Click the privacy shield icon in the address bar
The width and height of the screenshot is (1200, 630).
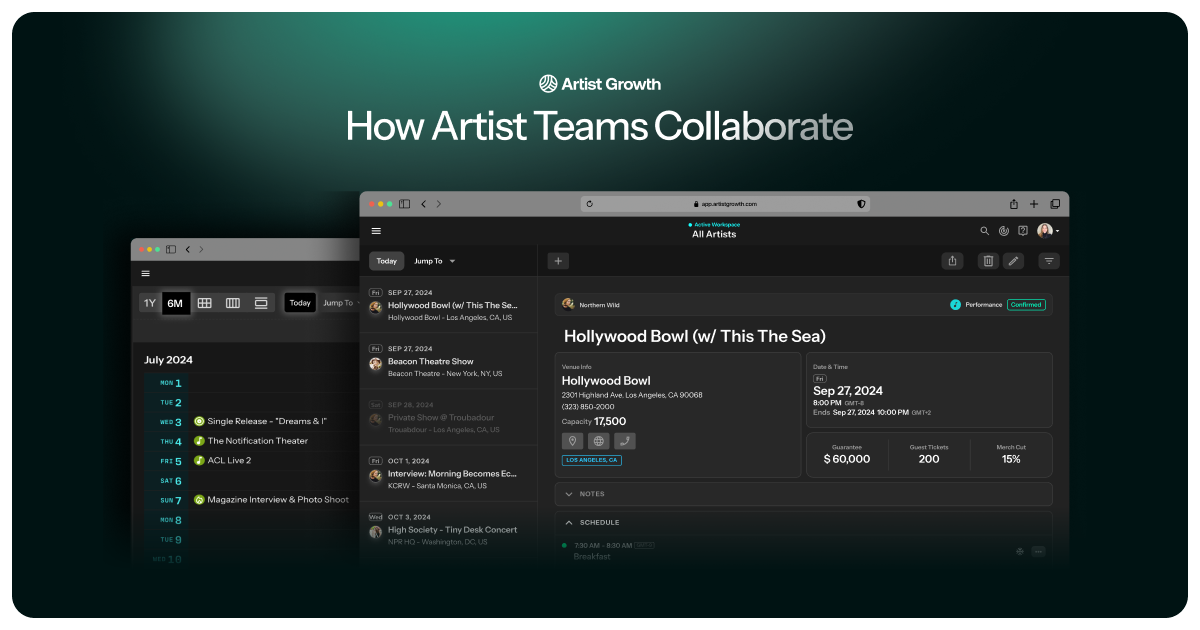click(x=861, y=204)
